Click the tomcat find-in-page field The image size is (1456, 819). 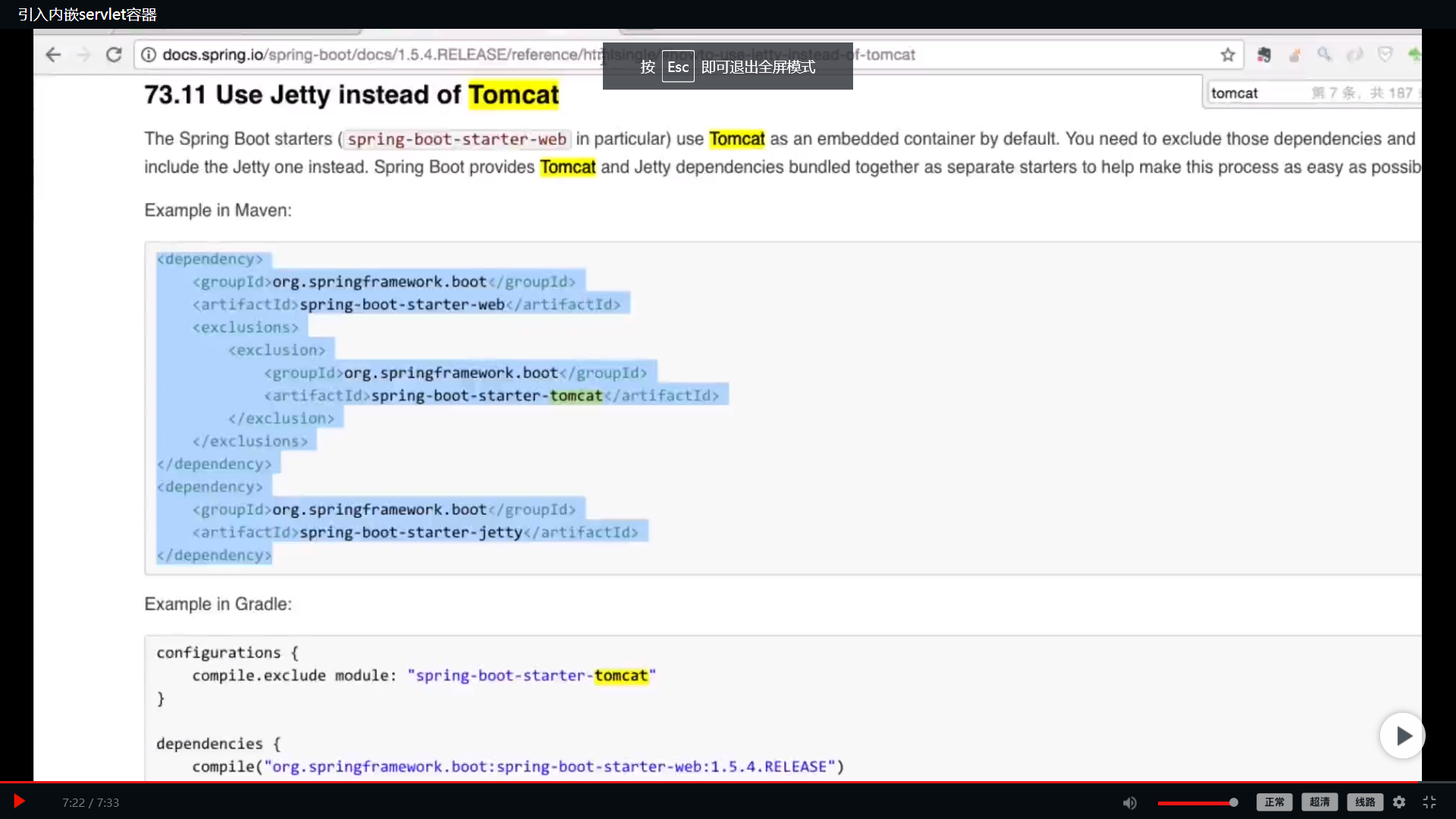[x=1259, y=93]
